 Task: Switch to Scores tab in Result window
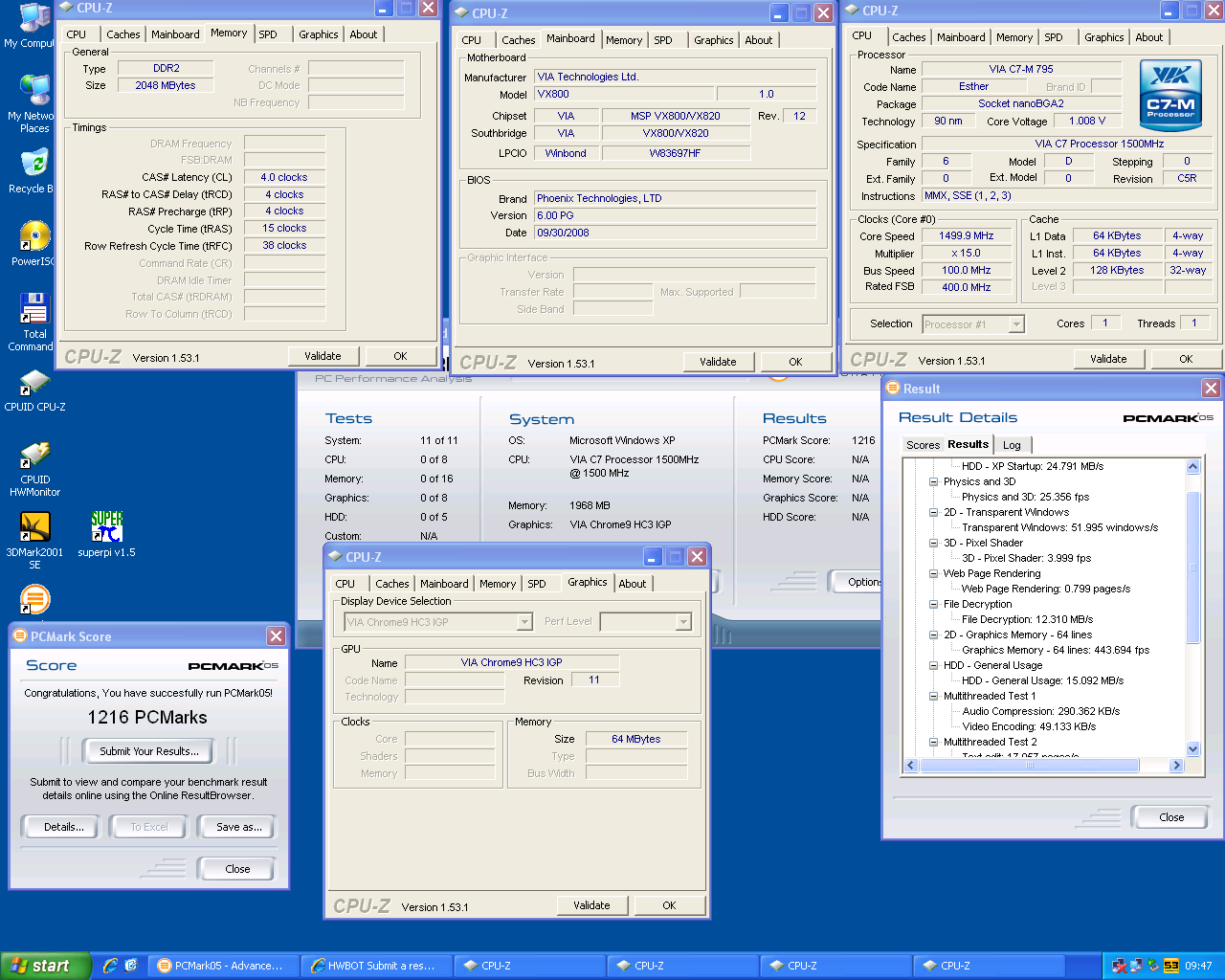click(923, 445)
